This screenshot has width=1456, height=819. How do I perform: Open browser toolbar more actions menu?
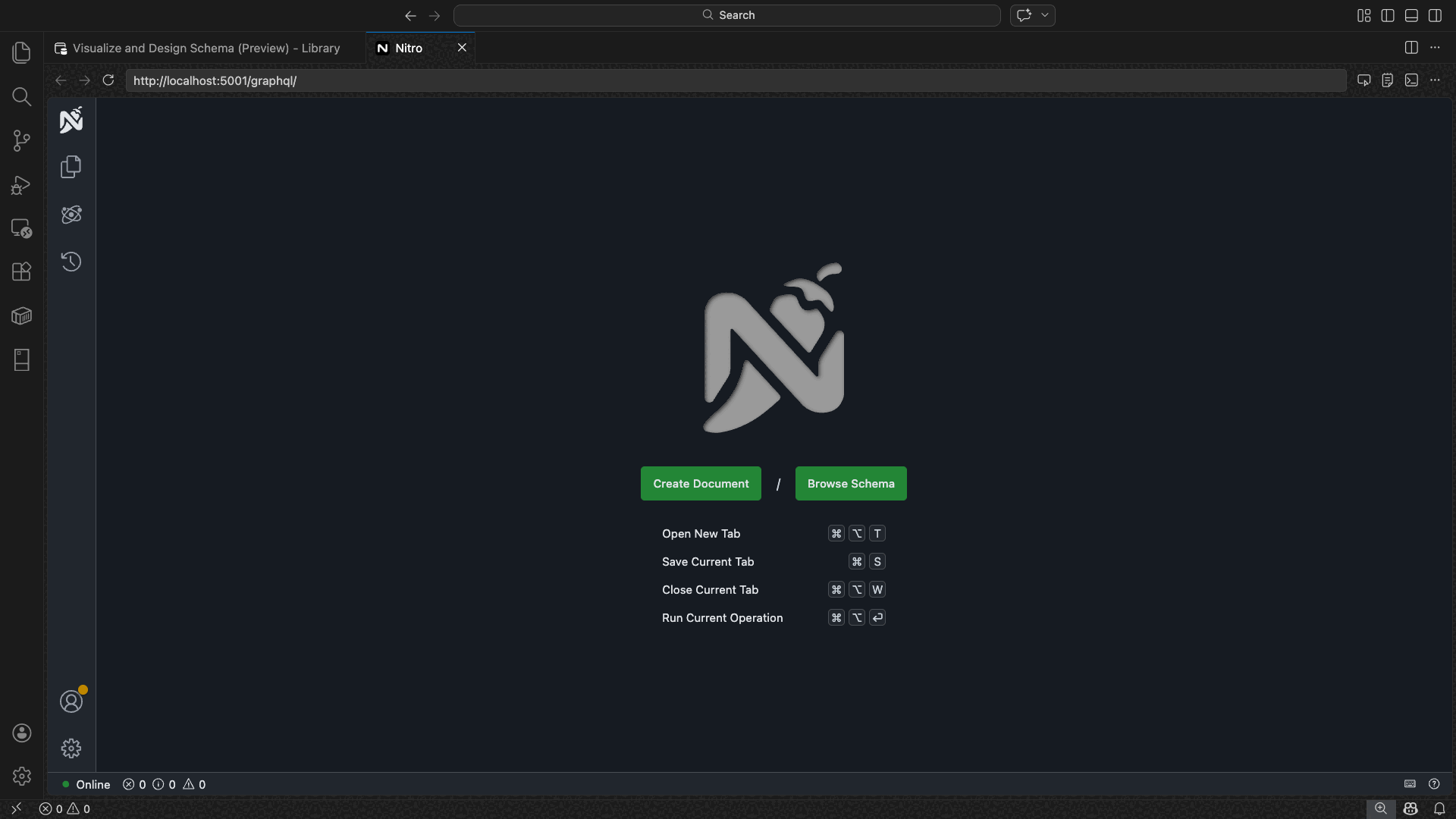coord(1435,80)
